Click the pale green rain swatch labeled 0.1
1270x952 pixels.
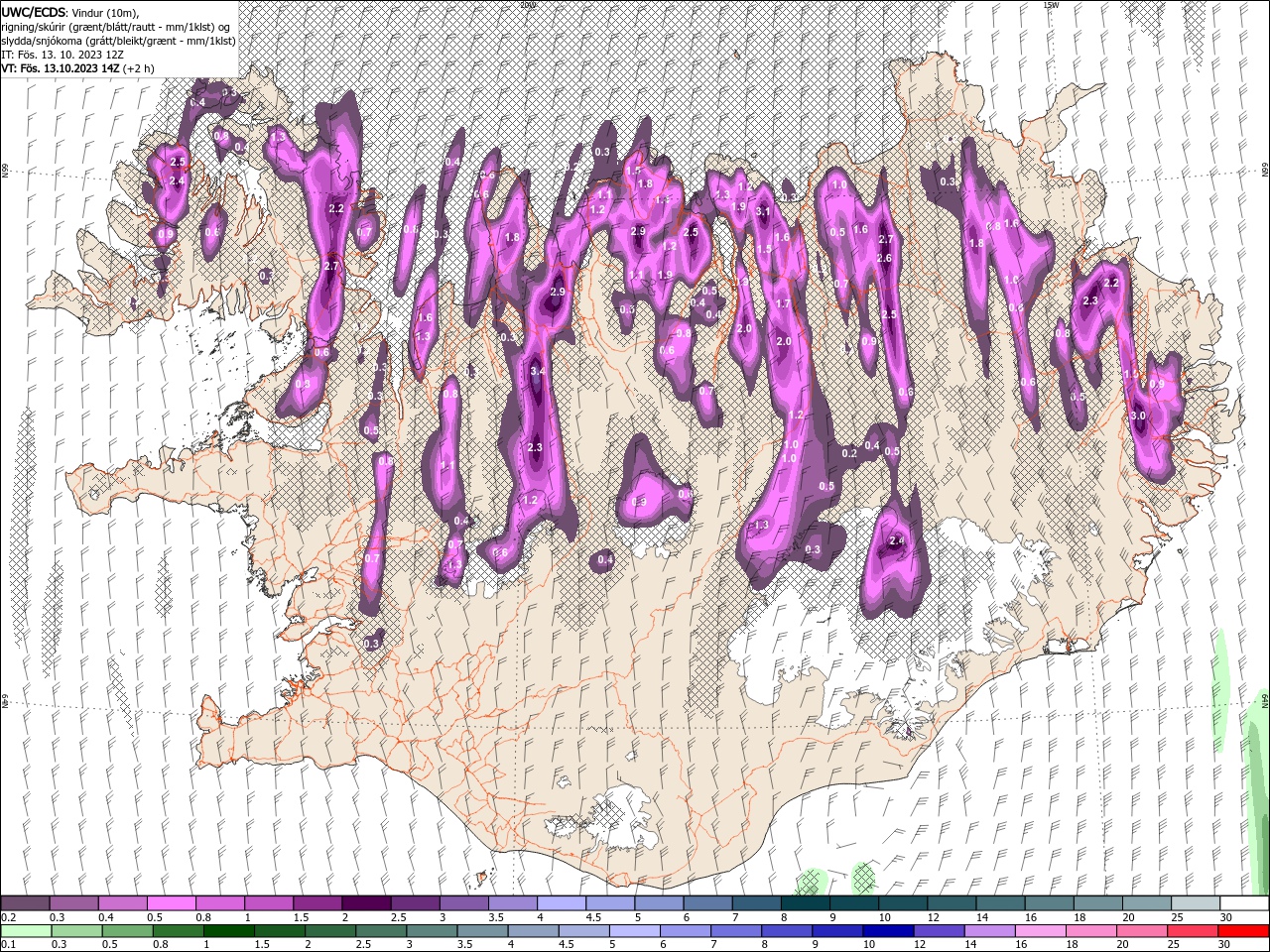point(26,930)
